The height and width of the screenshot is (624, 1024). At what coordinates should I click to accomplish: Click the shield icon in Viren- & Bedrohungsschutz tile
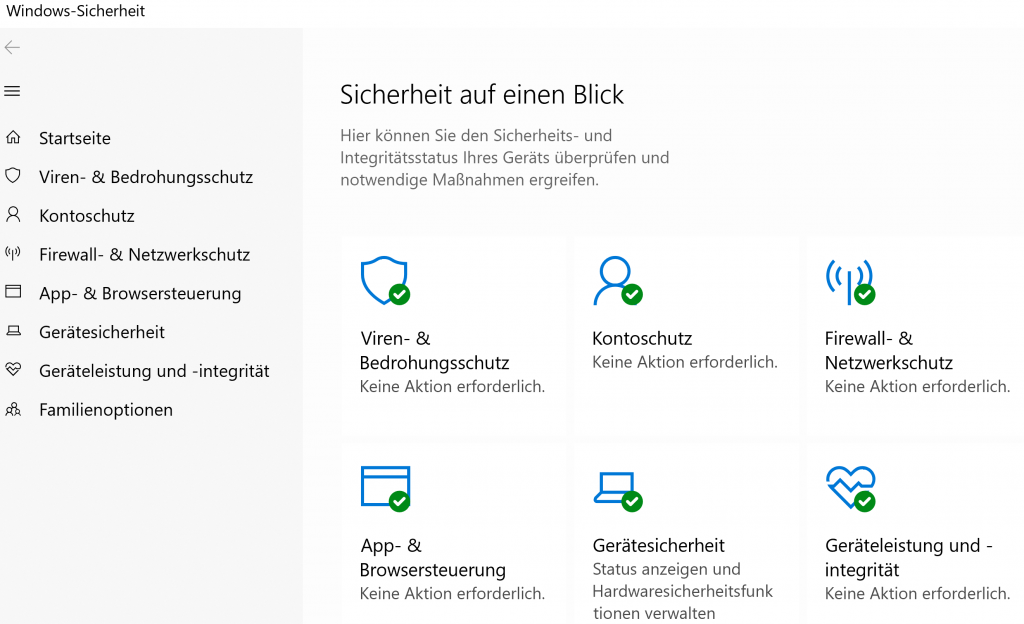384,280
